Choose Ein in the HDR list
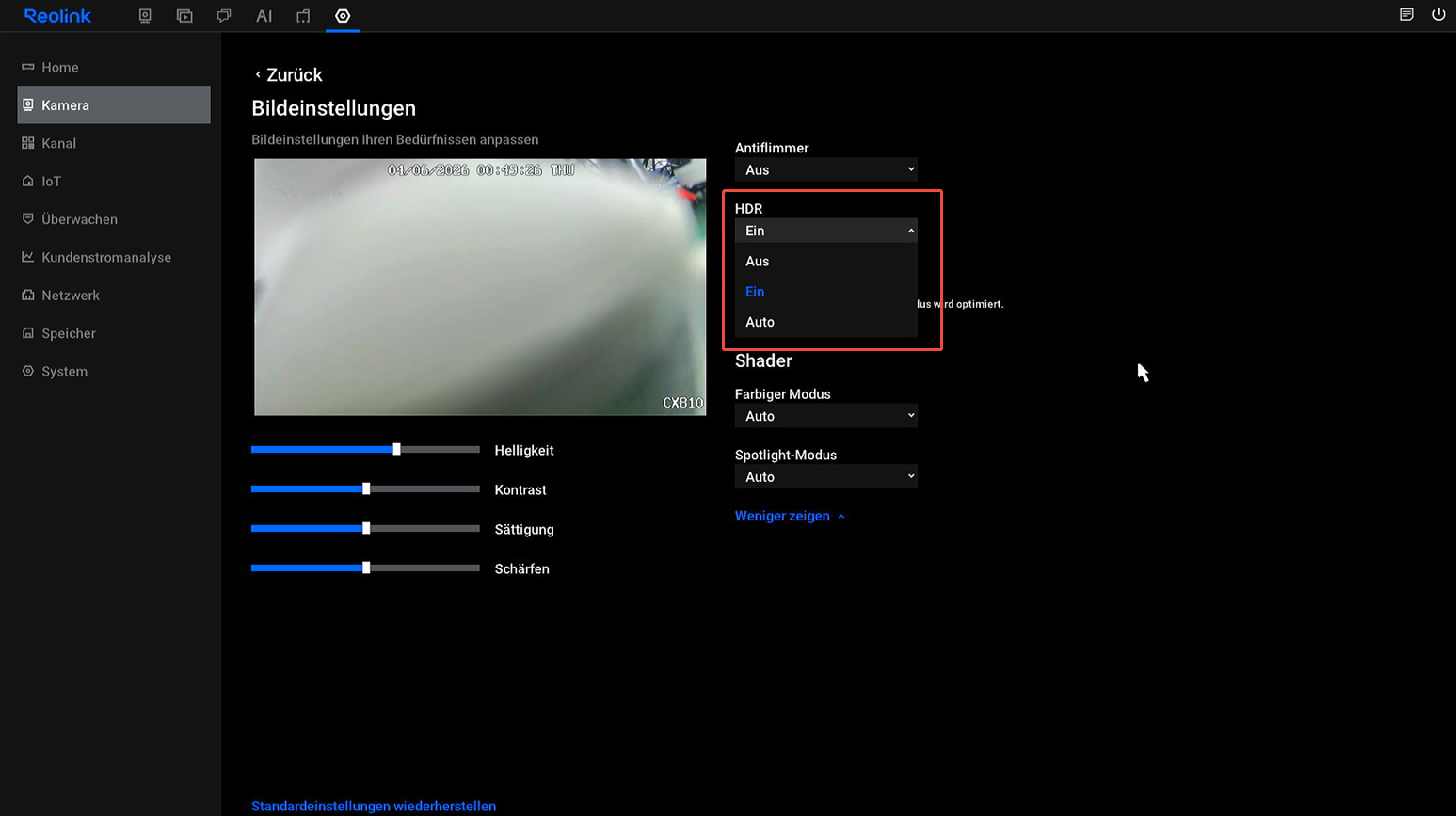The height and width of the screenshot is (816, 1456). (x=825, y=292)
